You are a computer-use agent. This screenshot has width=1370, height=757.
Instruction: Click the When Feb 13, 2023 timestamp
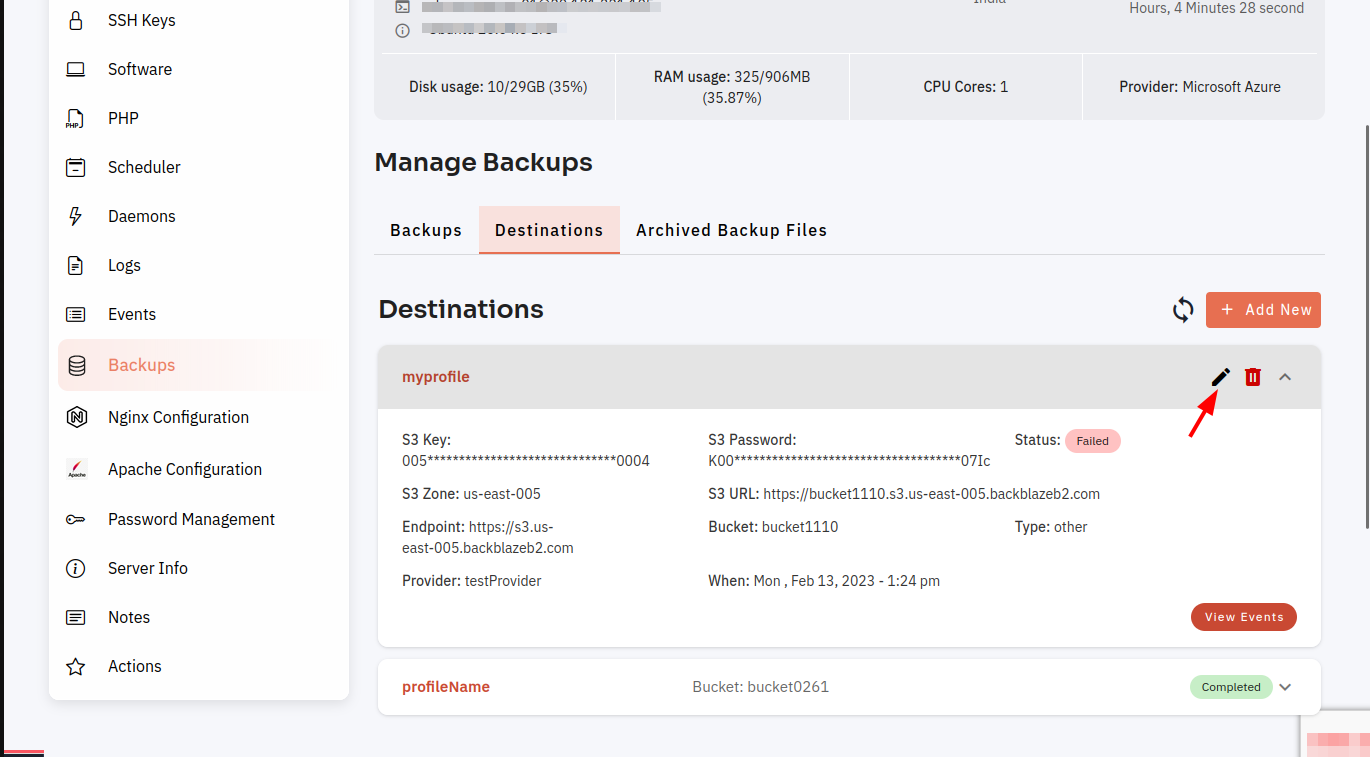point(824,581)
